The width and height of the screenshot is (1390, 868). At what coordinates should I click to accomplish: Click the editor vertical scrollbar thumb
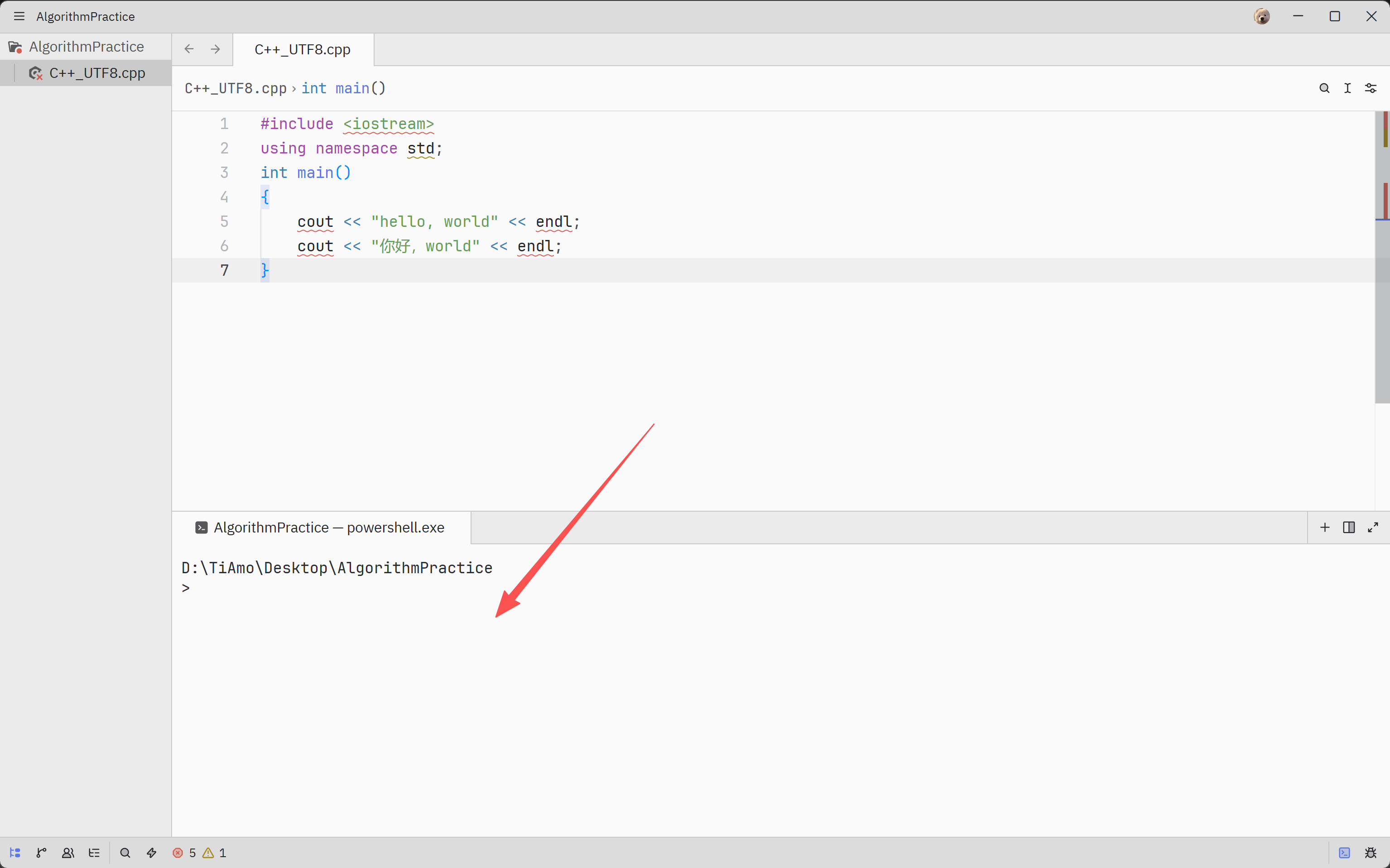(x=1382, y=257)
